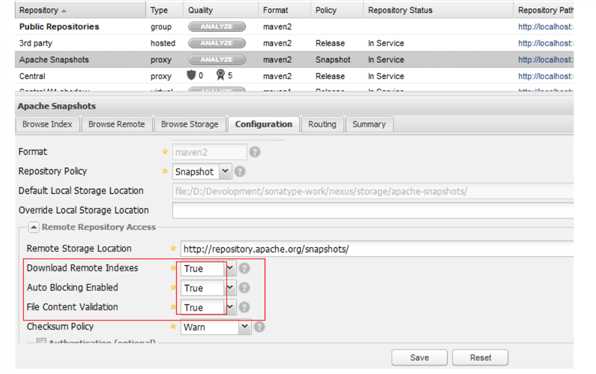Collapse the Remote Repository Access section
Screen dimensions: 596x374
pyautogui.click(x=33, y=227)
